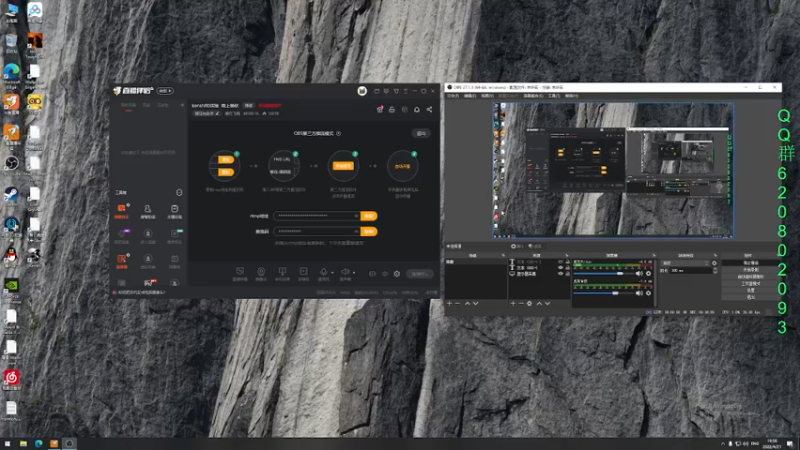Select the scene entry in OBS scenes list
The height and width of the screenshot is (450, 800).
pyautogui.click(x=476, y=262)
